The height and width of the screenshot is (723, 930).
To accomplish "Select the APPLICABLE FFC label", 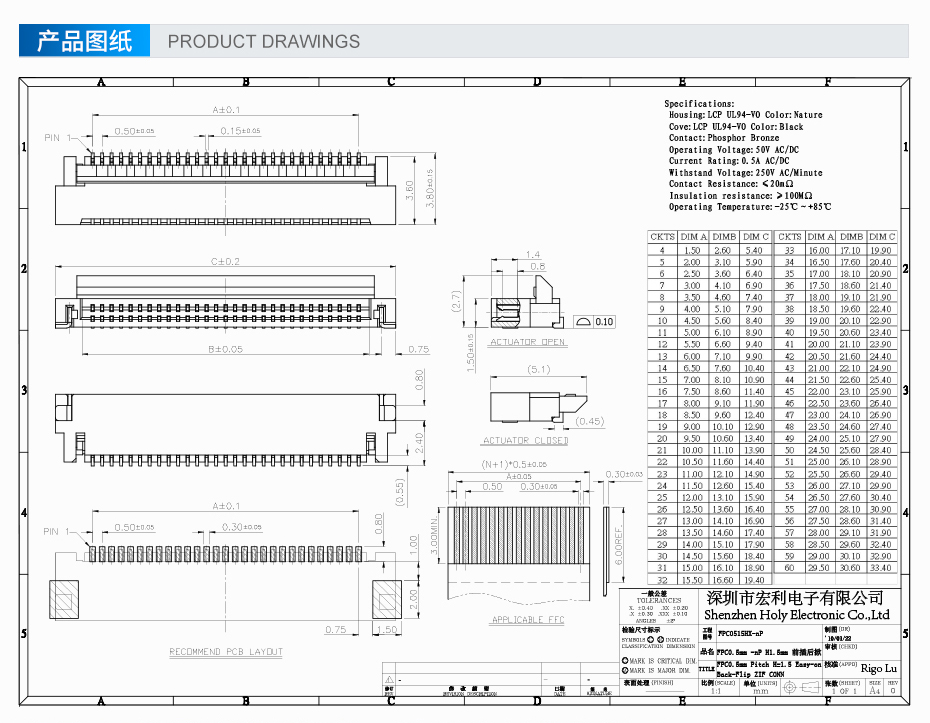I will pos(528,620).
